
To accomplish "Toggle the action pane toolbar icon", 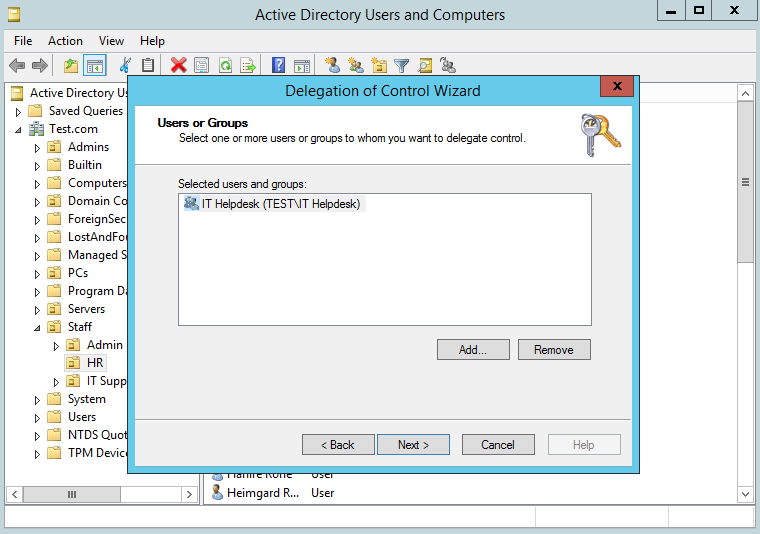I will [302, 66].
